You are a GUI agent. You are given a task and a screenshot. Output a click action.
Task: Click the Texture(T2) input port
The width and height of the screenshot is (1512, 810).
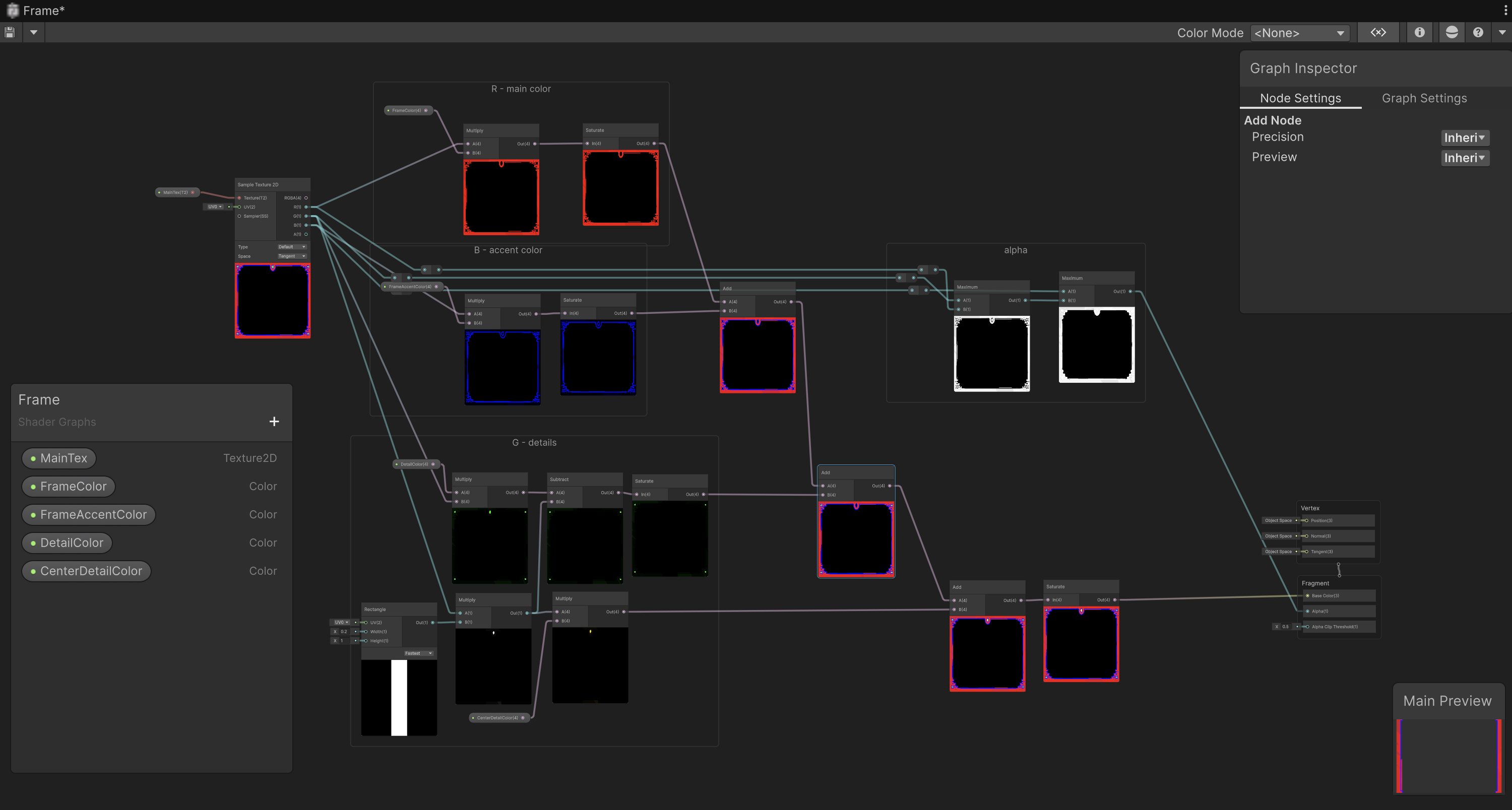239,197
